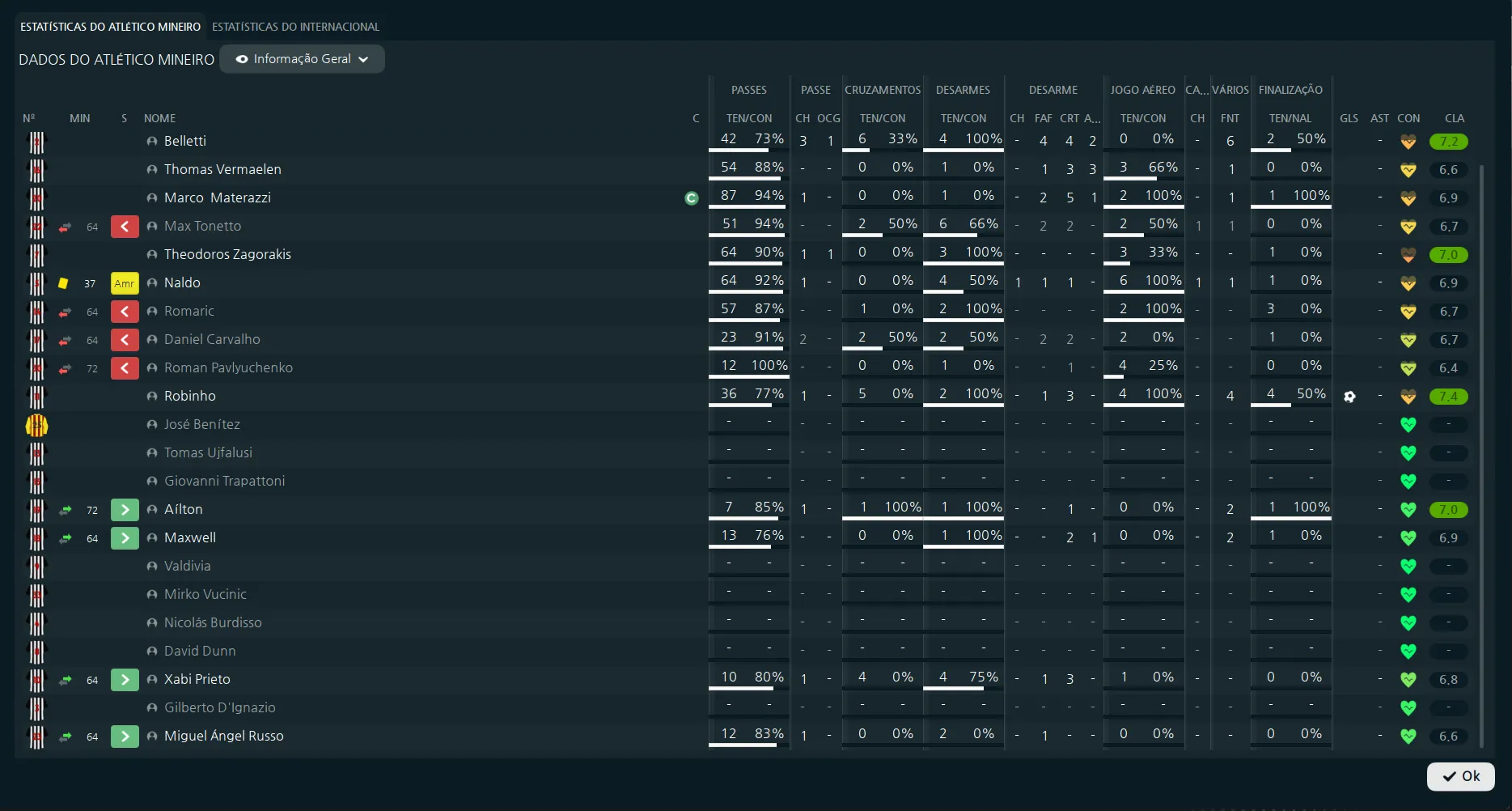Click Daniel Carvalho's red substituted-off icon

coord(125,340)
